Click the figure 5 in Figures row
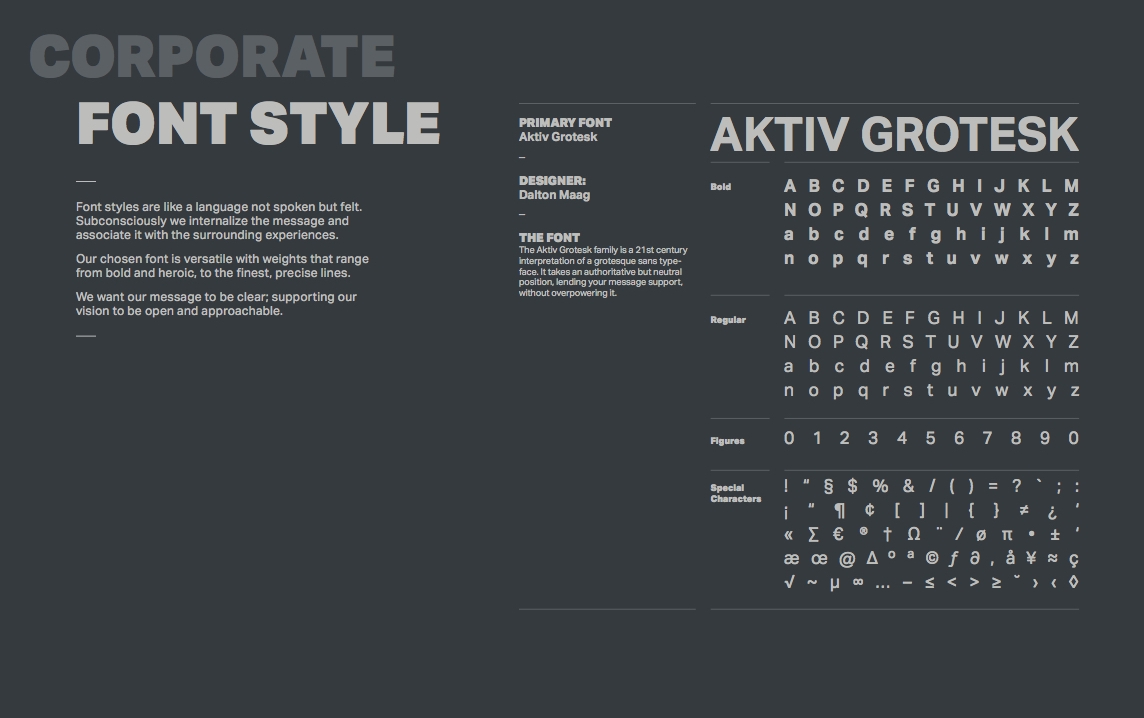Image resolution: width=1144 pixels, height=718 pixels. [930, 438]
